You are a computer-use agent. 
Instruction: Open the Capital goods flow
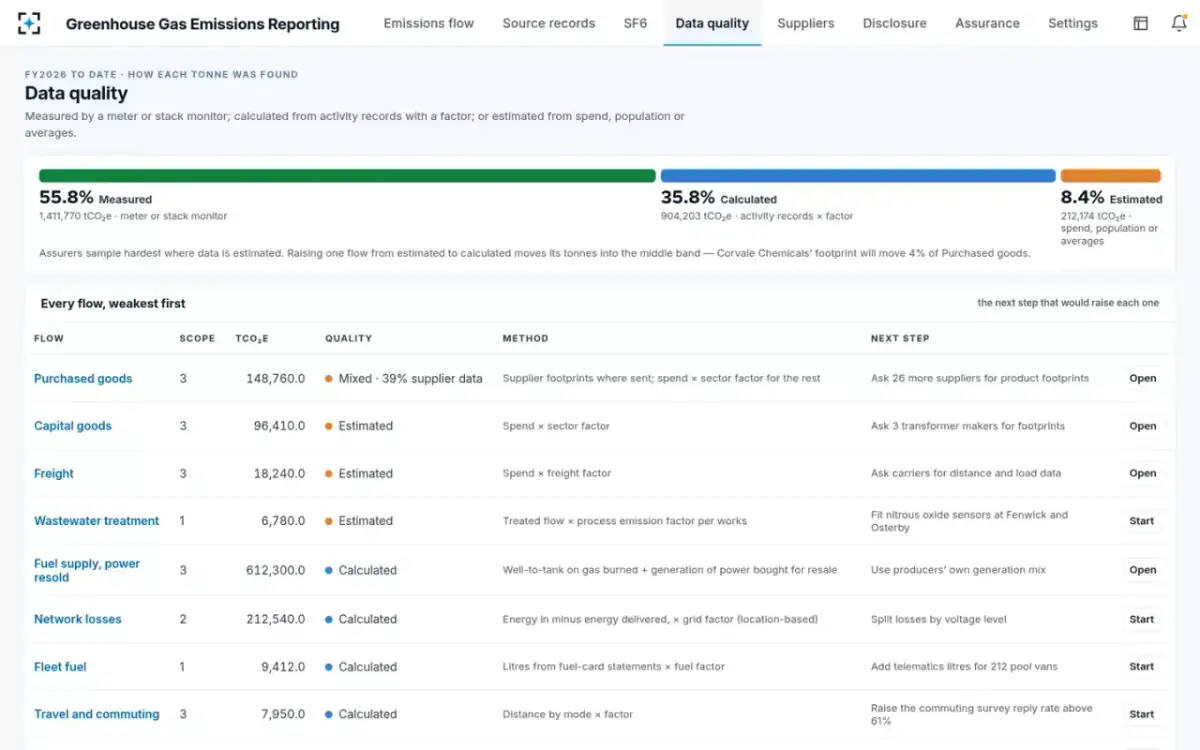(x=73, y=426)
